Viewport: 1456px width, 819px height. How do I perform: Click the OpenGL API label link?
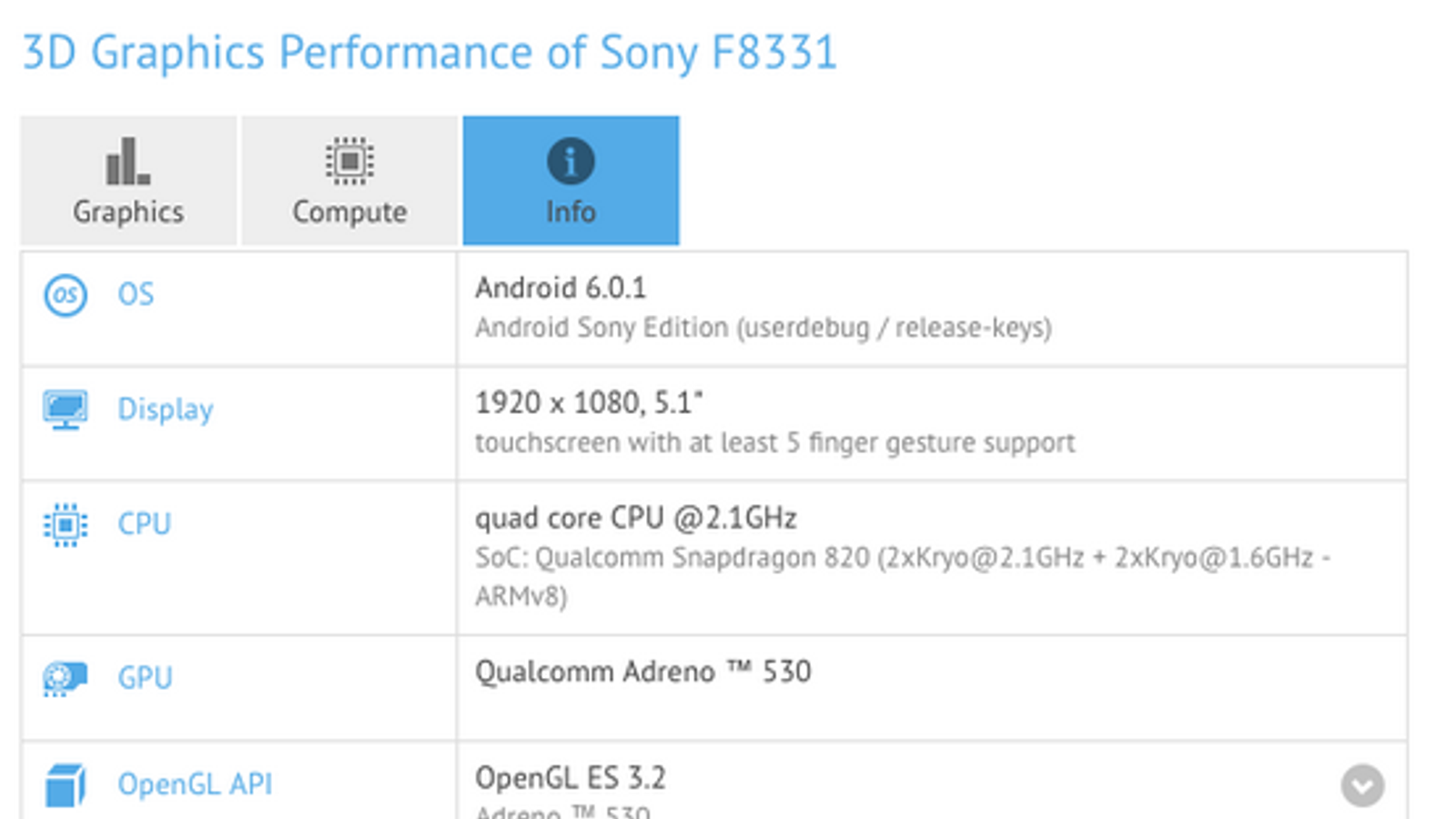[x=195, y=784]
